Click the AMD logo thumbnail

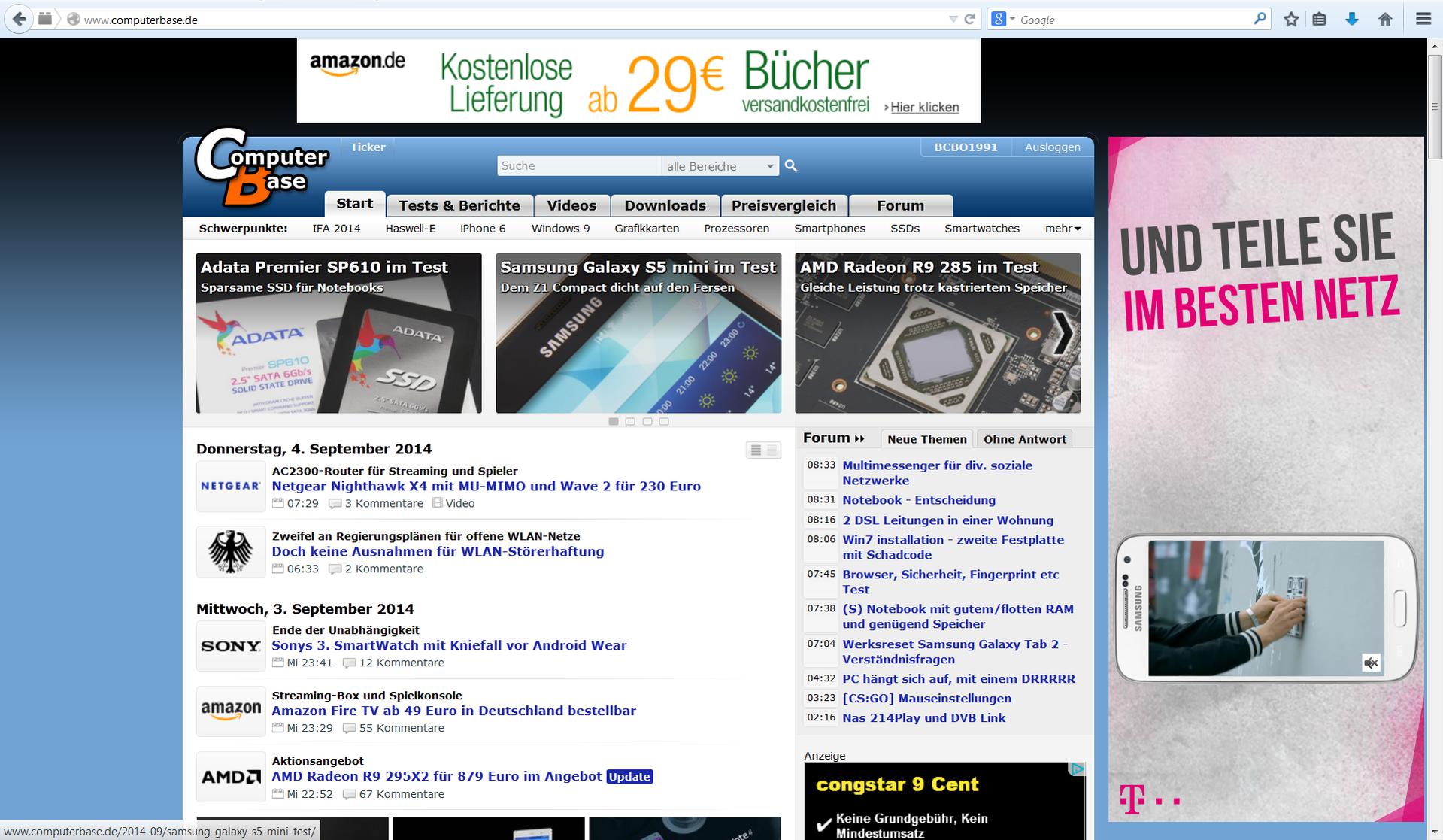click(x=231, y=777)
